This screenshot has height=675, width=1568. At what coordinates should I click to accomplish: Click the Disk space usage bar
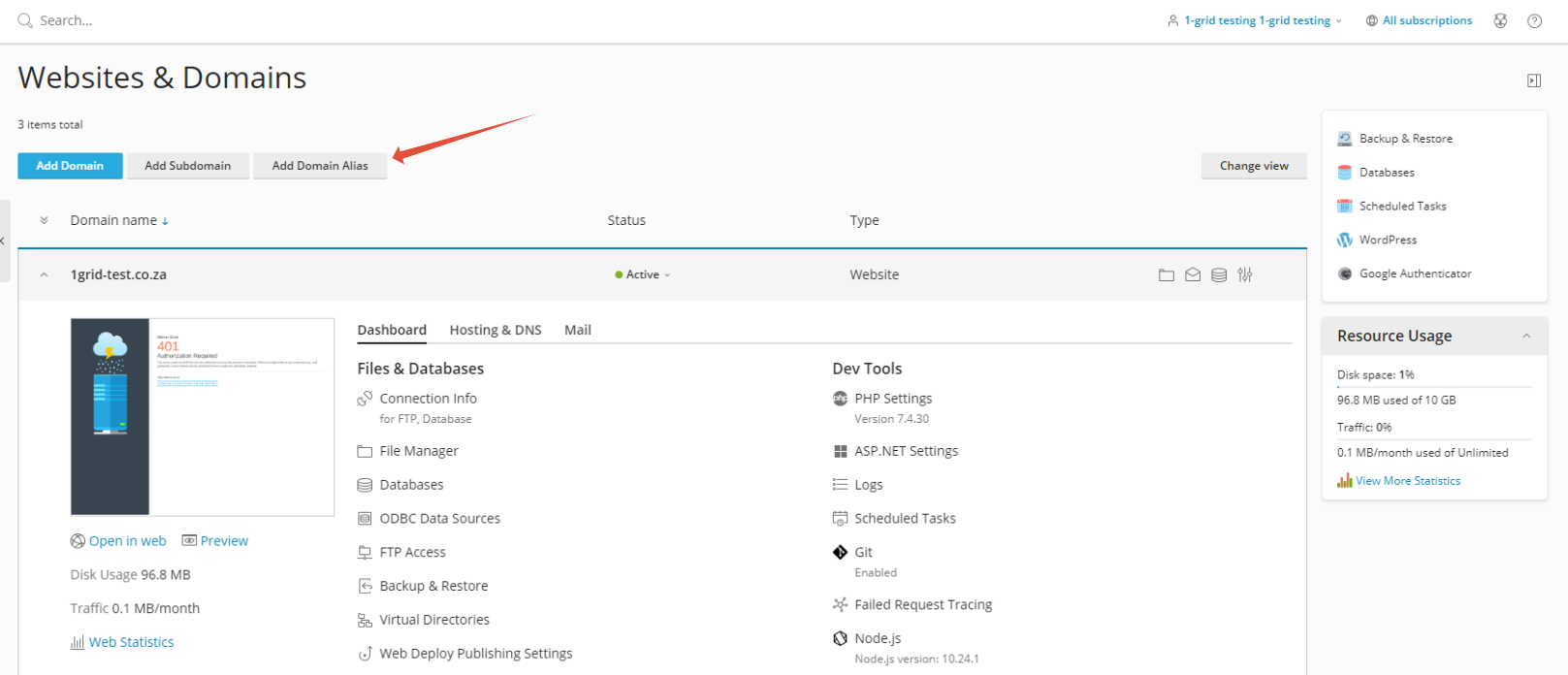tap(1434, 387)
